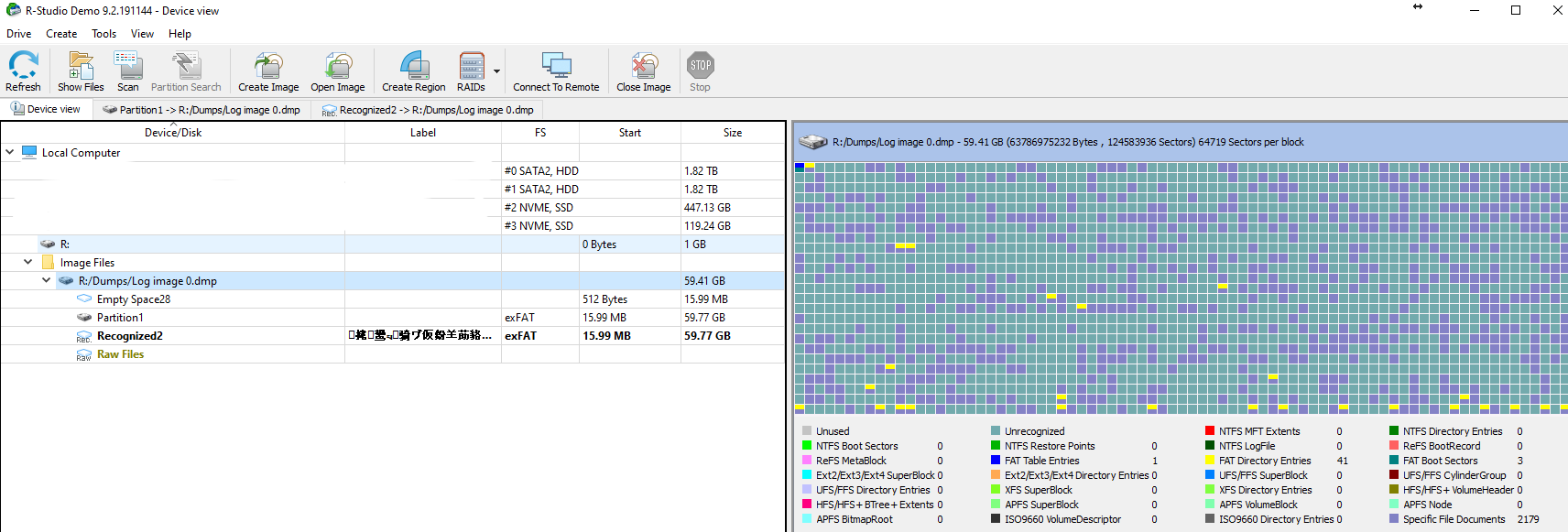This screenshot has height=532, width=1568.
Task: Select the Recognized2 tree row
Action: point(392,336)
